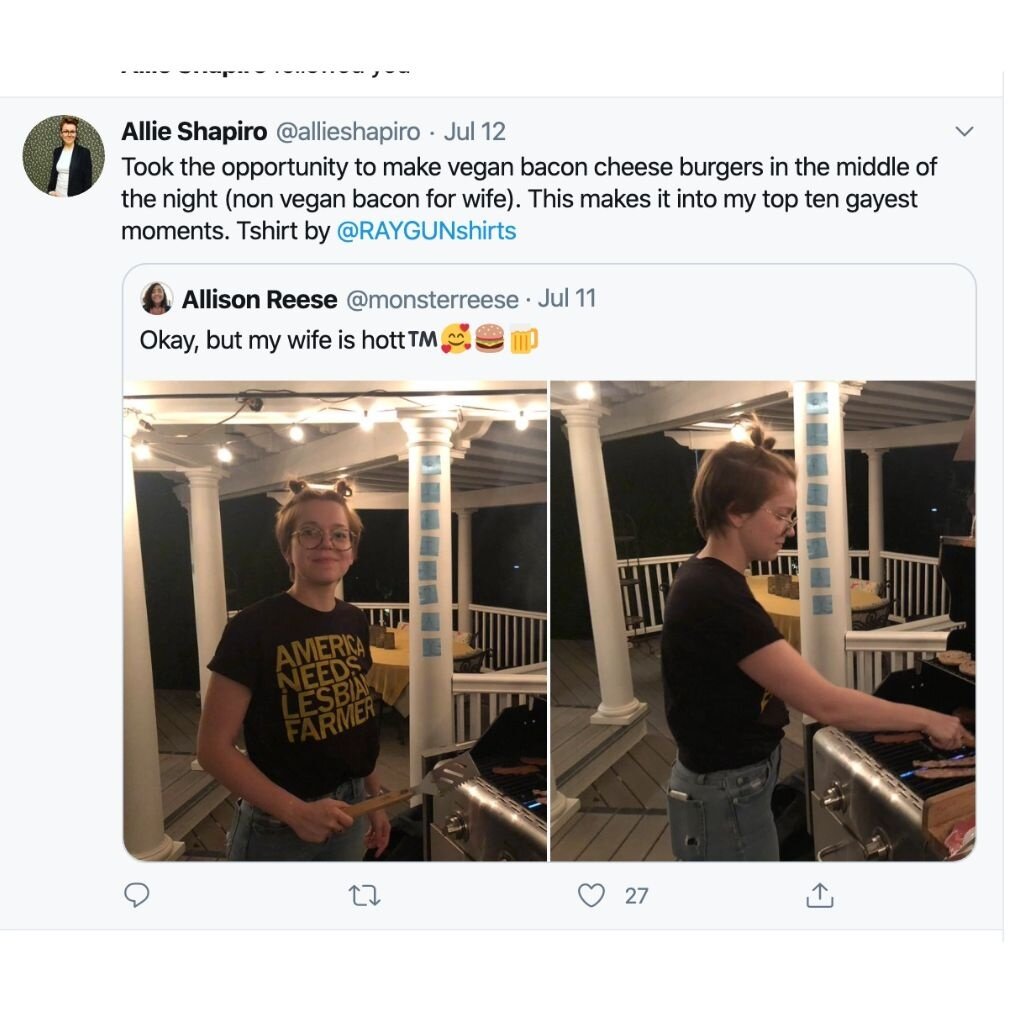Like the tweet with the heart icon
The width and height of the screenshot is (1024, 1024).
point(592,895)
